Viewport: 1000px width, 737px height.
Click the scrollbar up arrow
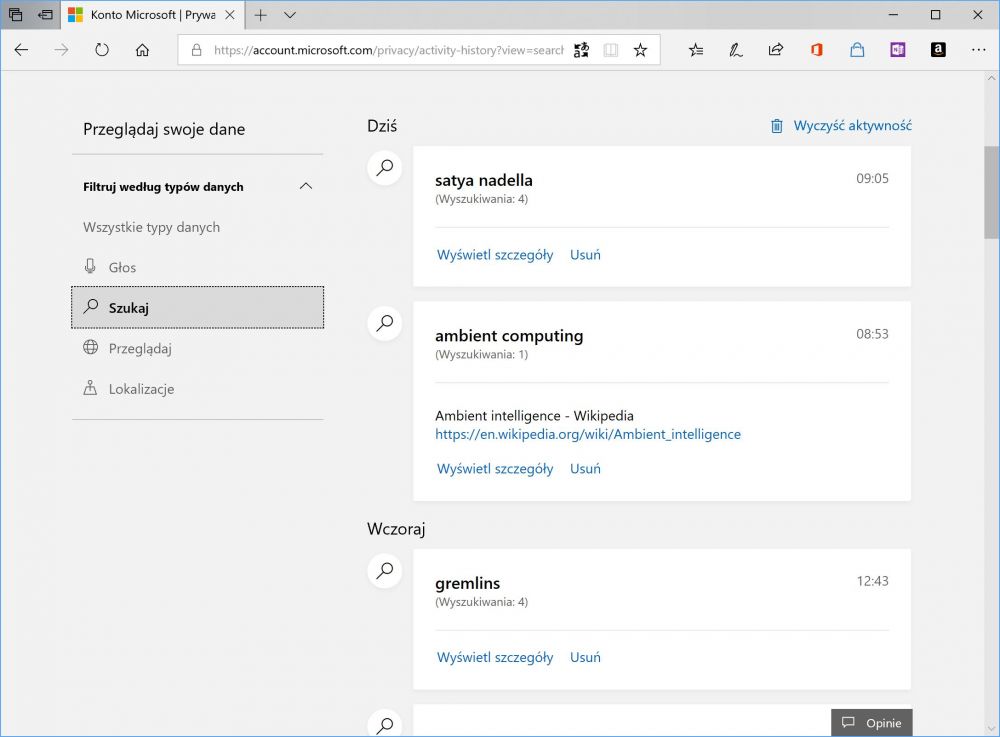click(992, 78)
